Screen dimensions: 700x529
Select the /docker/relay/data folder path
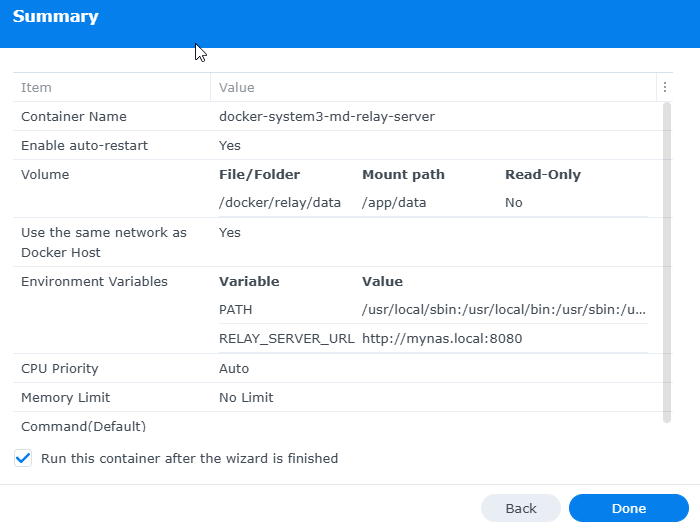279,203
